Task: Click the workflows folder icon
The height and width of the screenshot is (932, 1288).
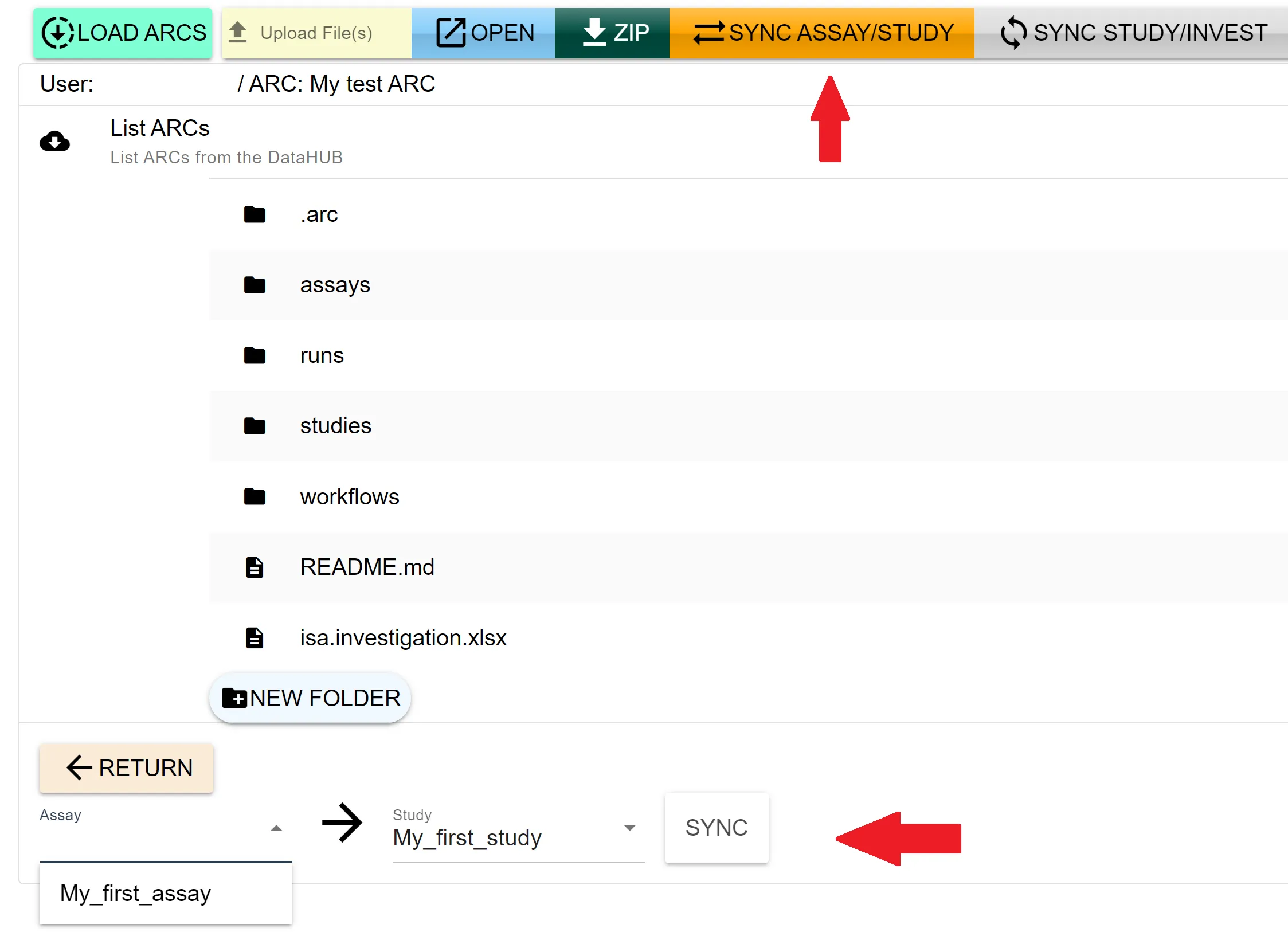Action: point(255,496)
